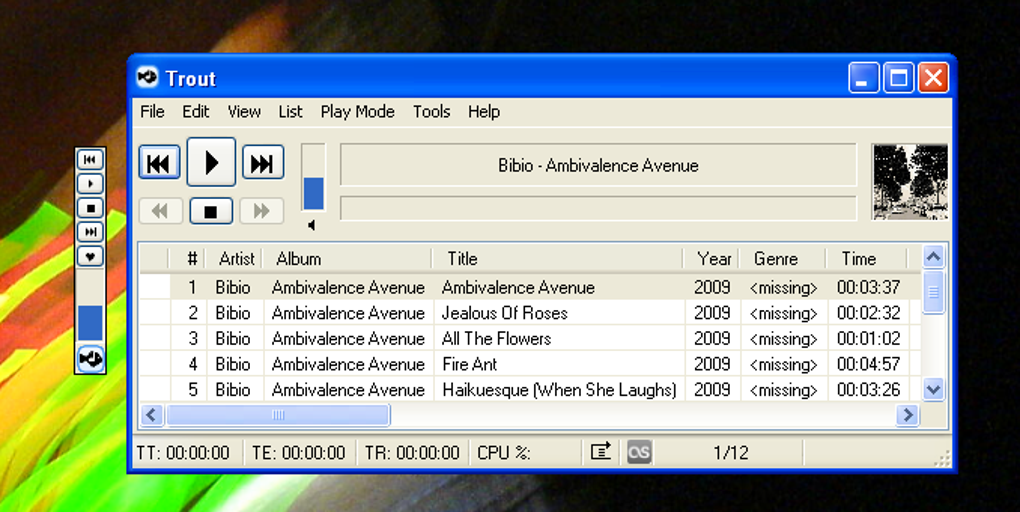This screenshot has width=1020, height=512.
Task: Sort playlist by the Album column header
Action: coord(347,259)
